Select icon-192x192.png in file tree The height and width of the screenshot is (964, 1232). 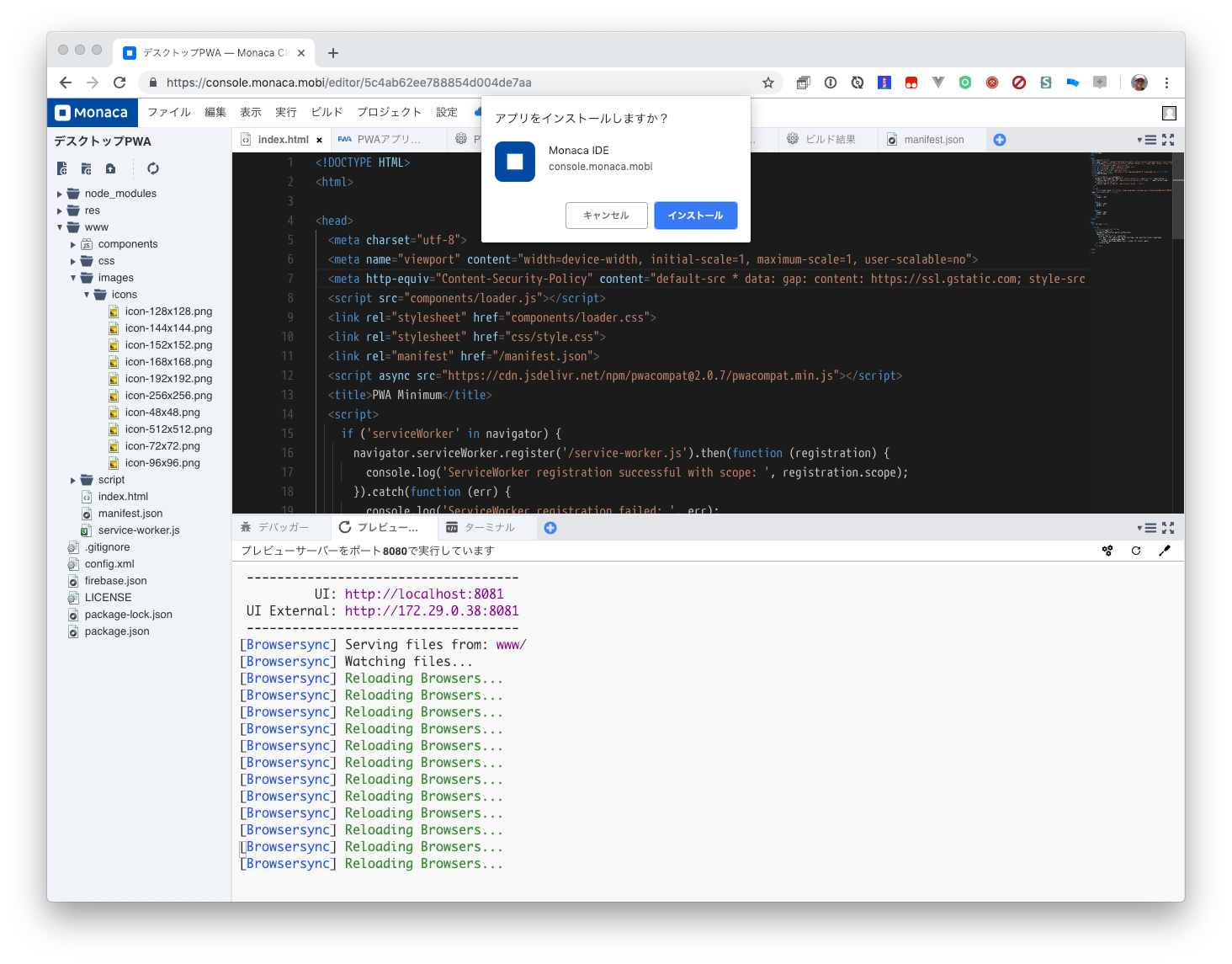(x=168, y=379)
